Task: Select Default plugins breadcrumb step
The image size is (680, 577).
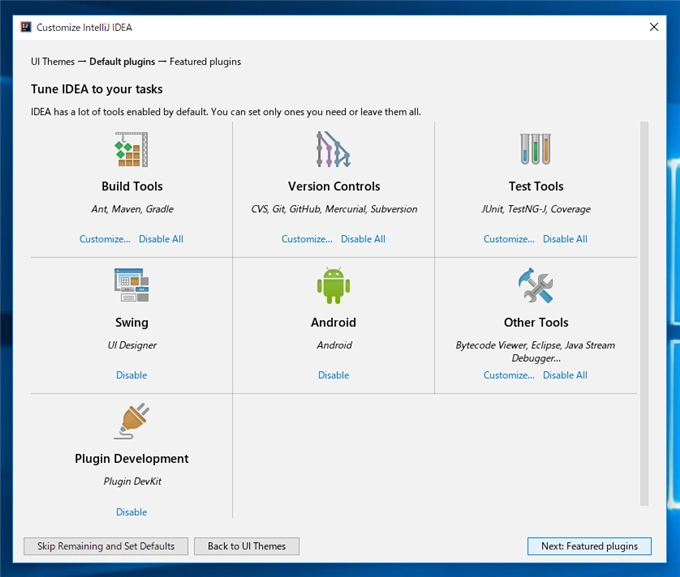Action: 122,62
